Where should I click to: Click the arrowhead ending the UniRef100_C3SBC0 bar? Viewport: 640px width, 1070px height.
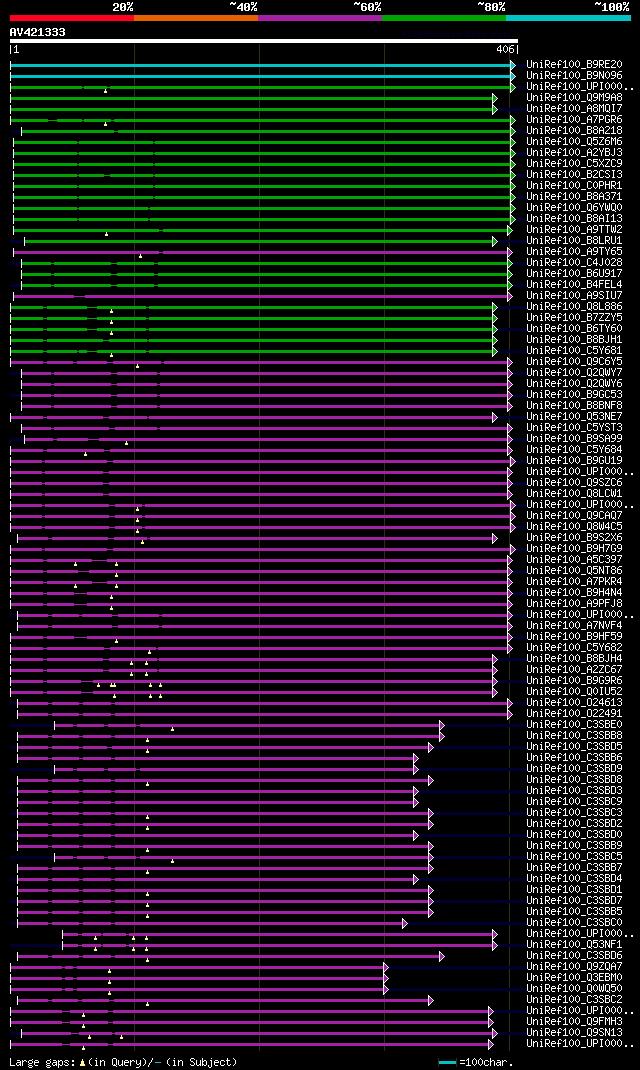(x=405, y=923)
